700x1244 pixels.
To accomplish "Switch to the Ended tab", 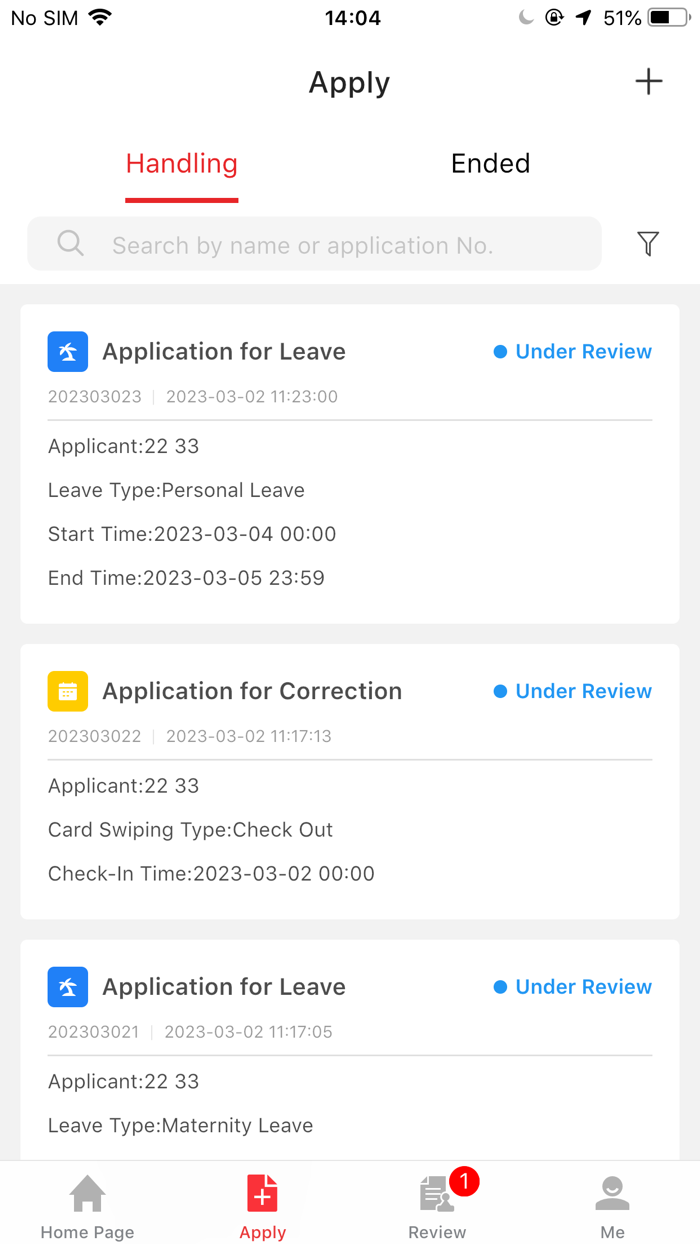I will click(x=490, y=163).
